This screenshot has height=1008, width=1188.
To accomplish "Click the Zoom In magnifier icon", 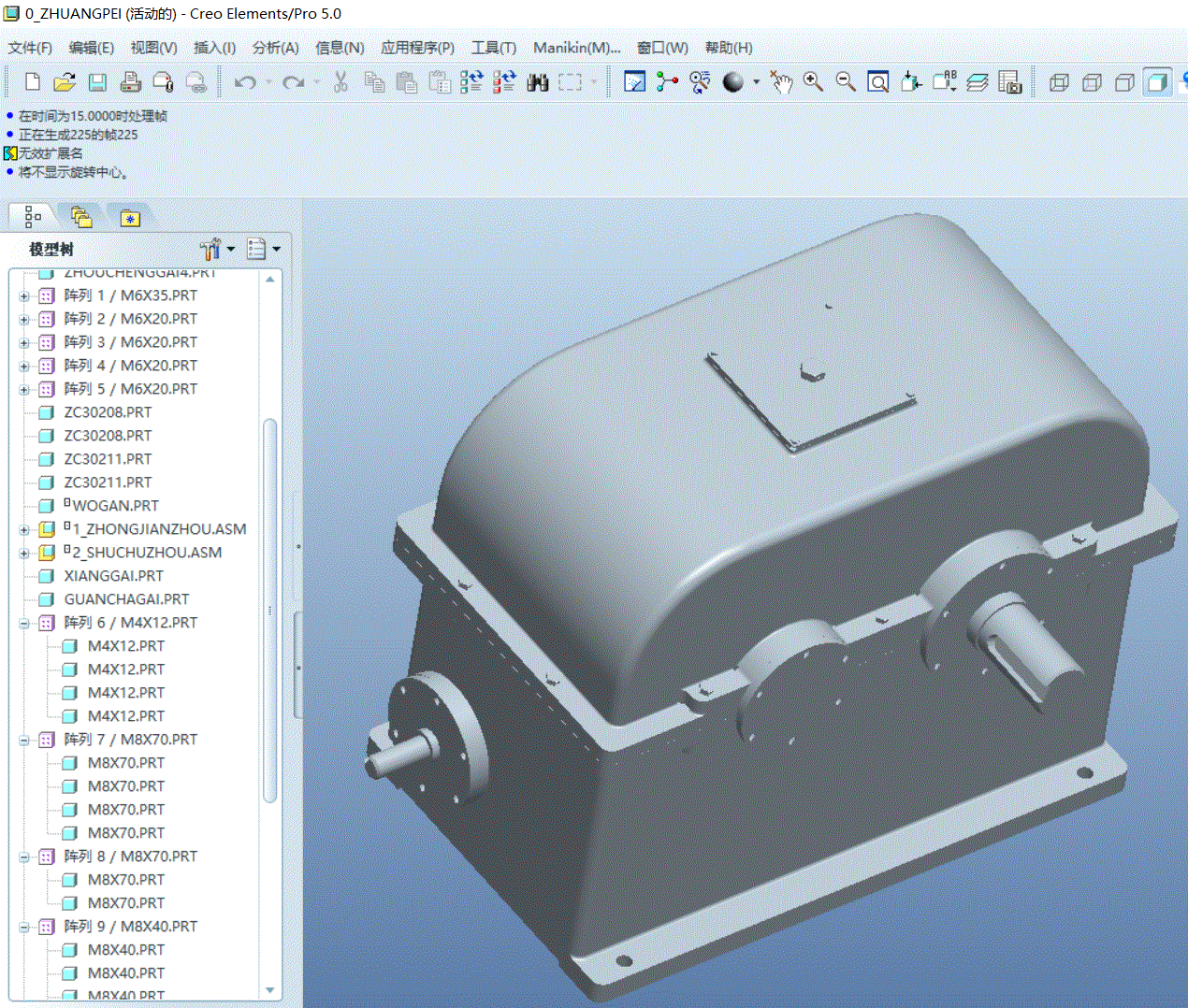I will pyautogui.click(x=814, y=82).
